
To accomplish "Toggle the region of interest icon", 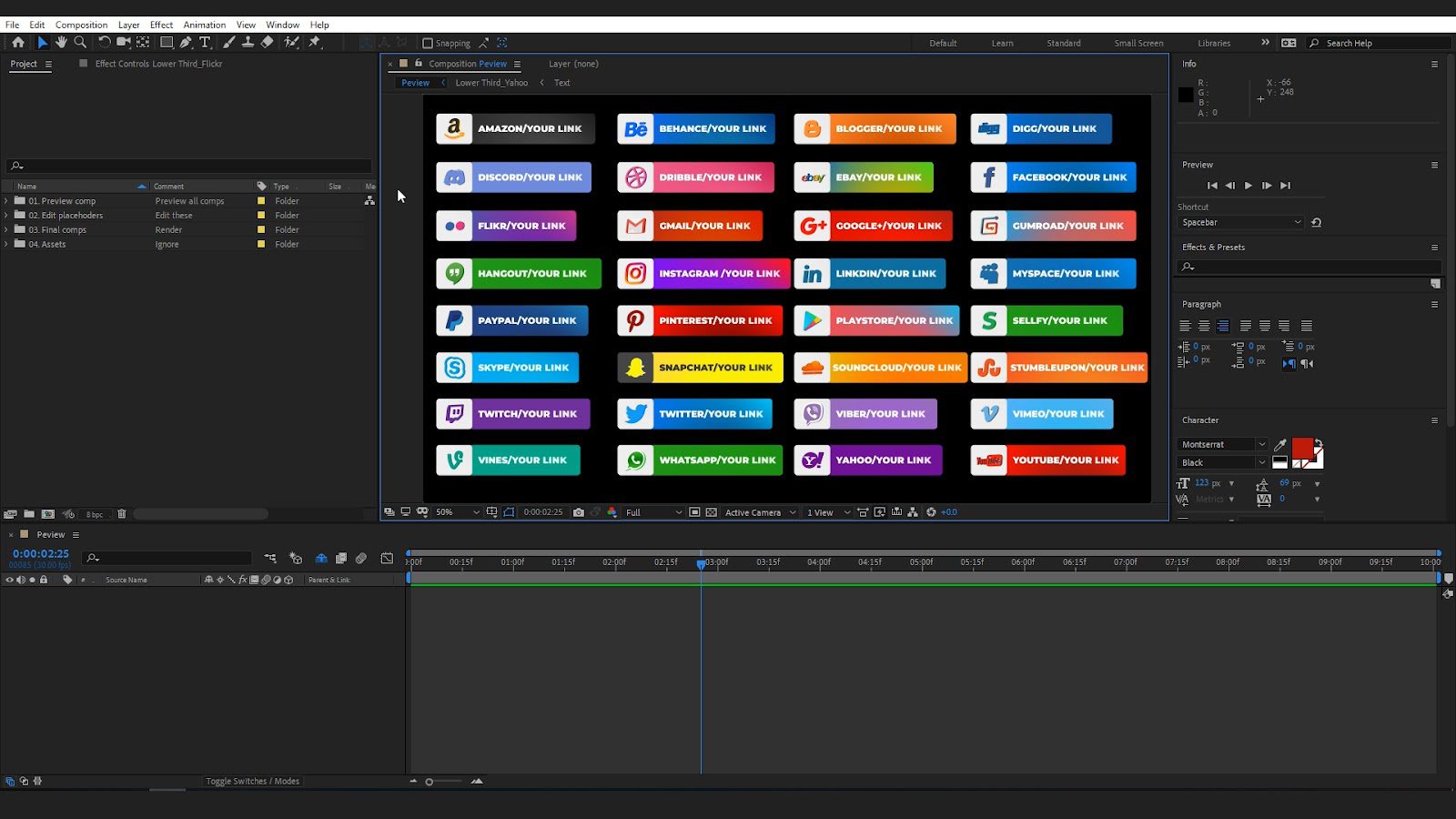I will [694, 512].
